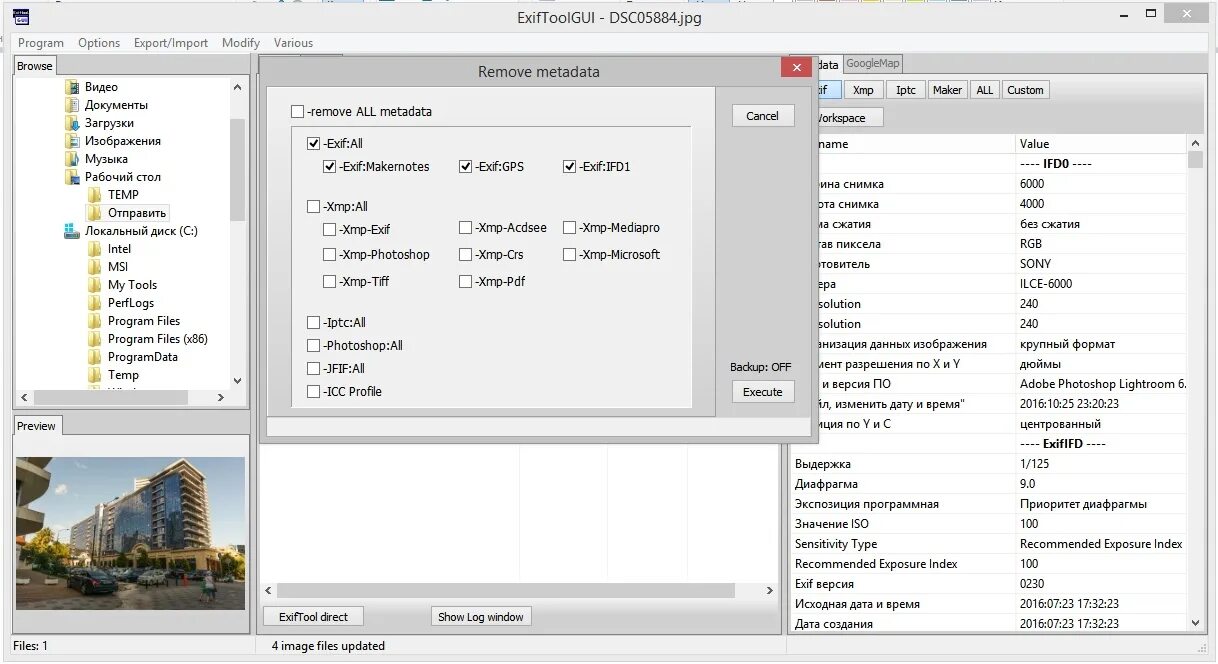Open the Modify menu

click(241, 43)
